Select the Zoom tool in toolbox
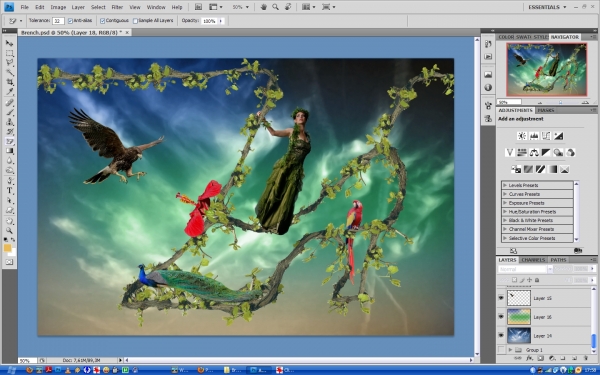 (x=10, y=230)
